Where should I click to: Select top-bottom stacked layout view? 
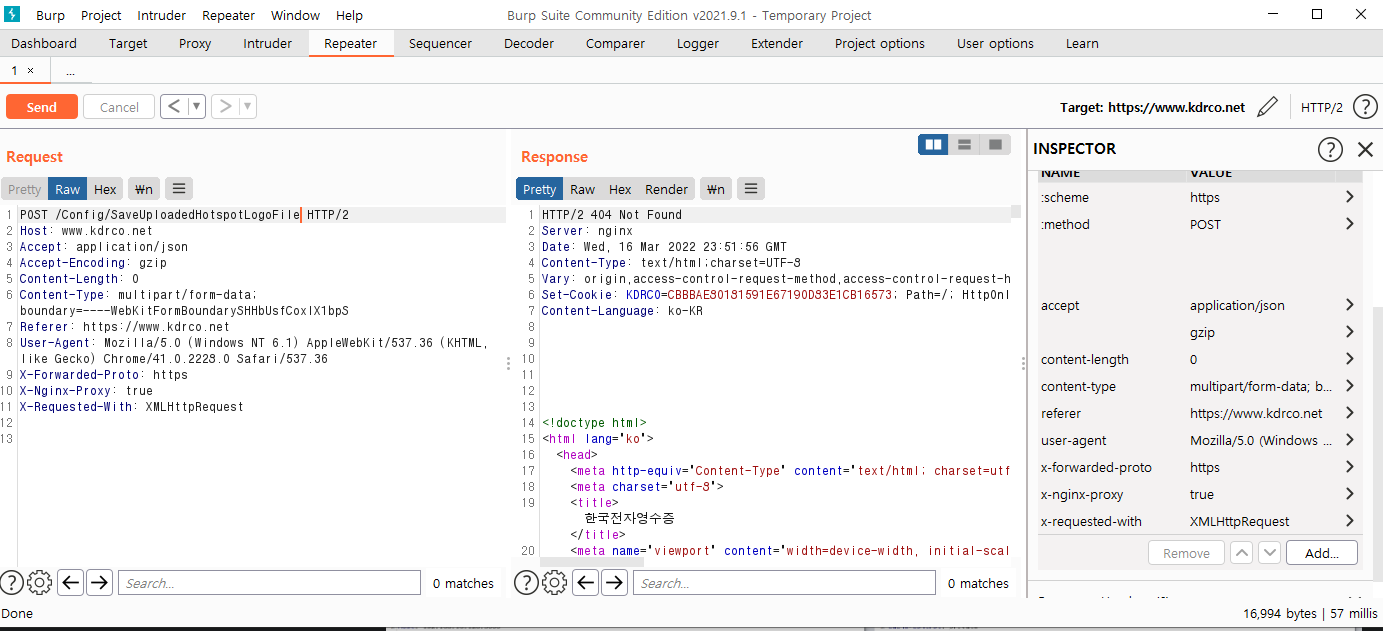point(964,145)
